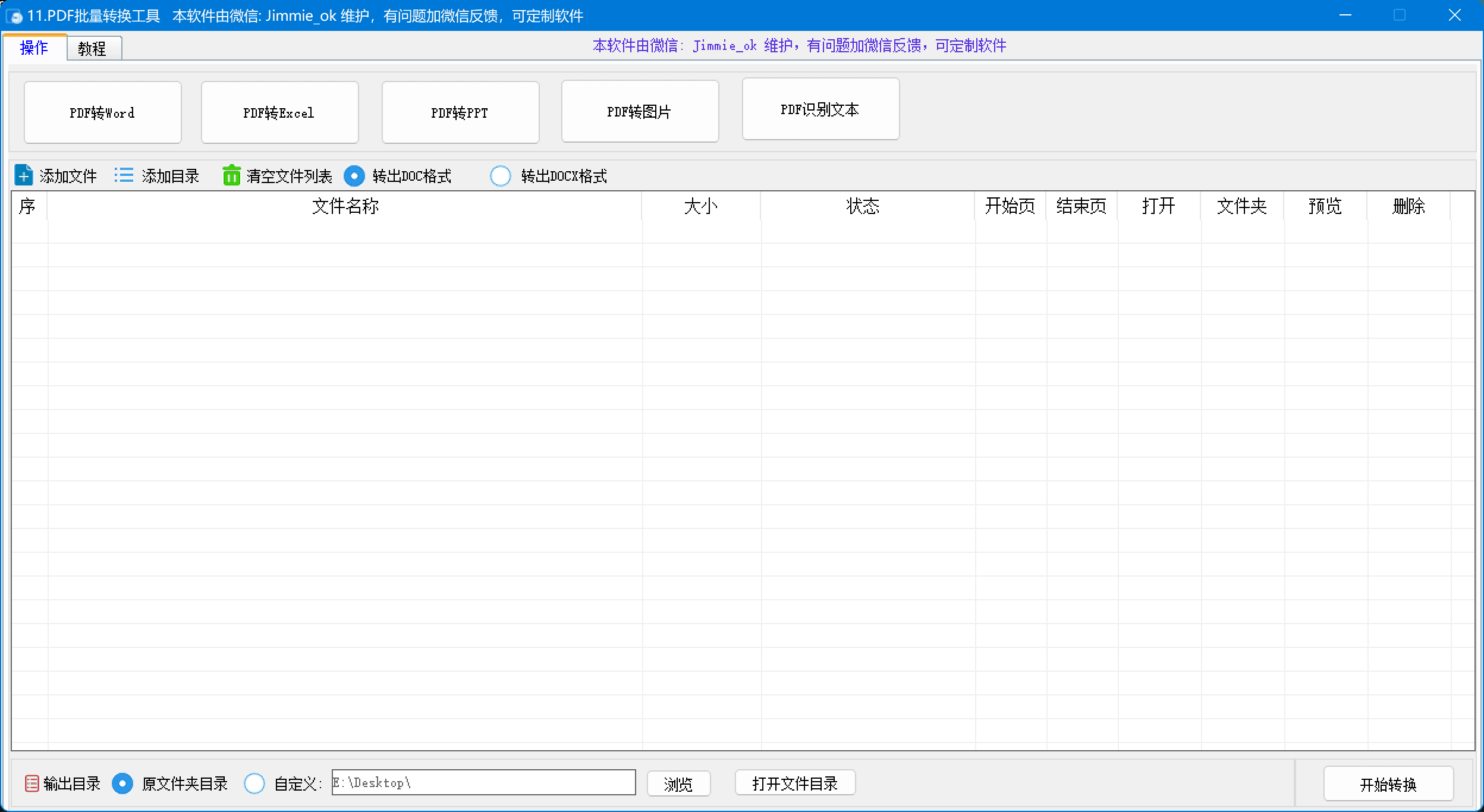This screenshot has width=1484, height=812.
Task: Click the 打开 column header
Action: [x=1159, y=206]
